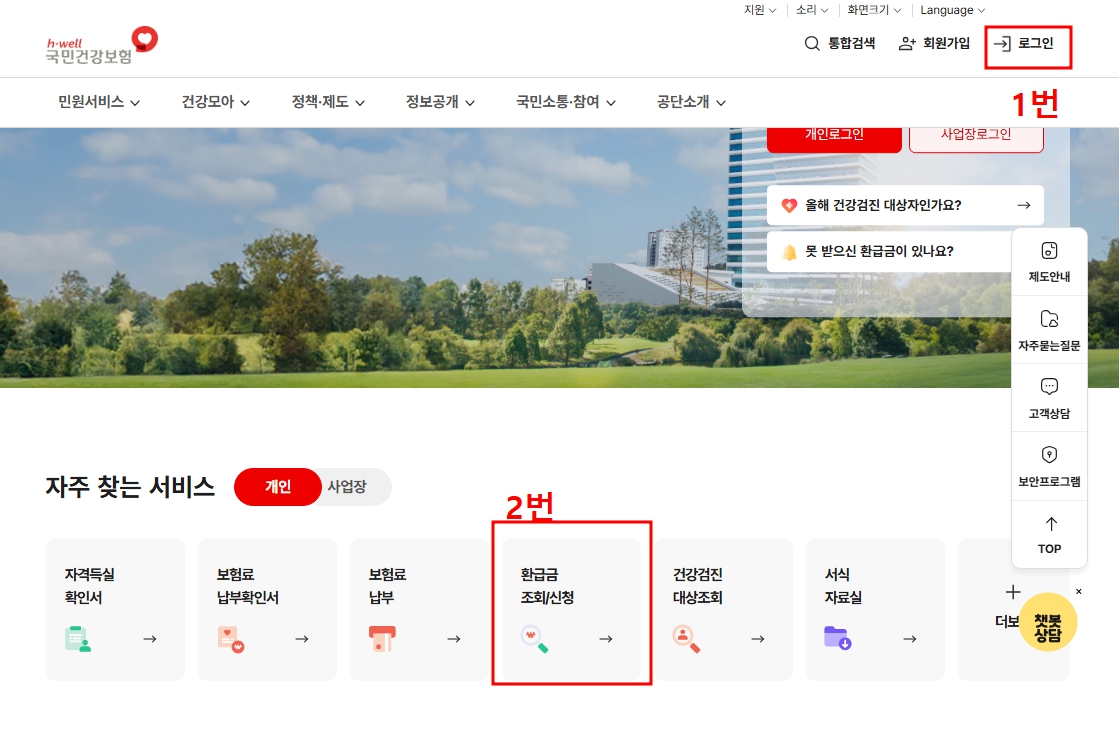Close the chatbot bubble with the x

[x=1078, y=592]
